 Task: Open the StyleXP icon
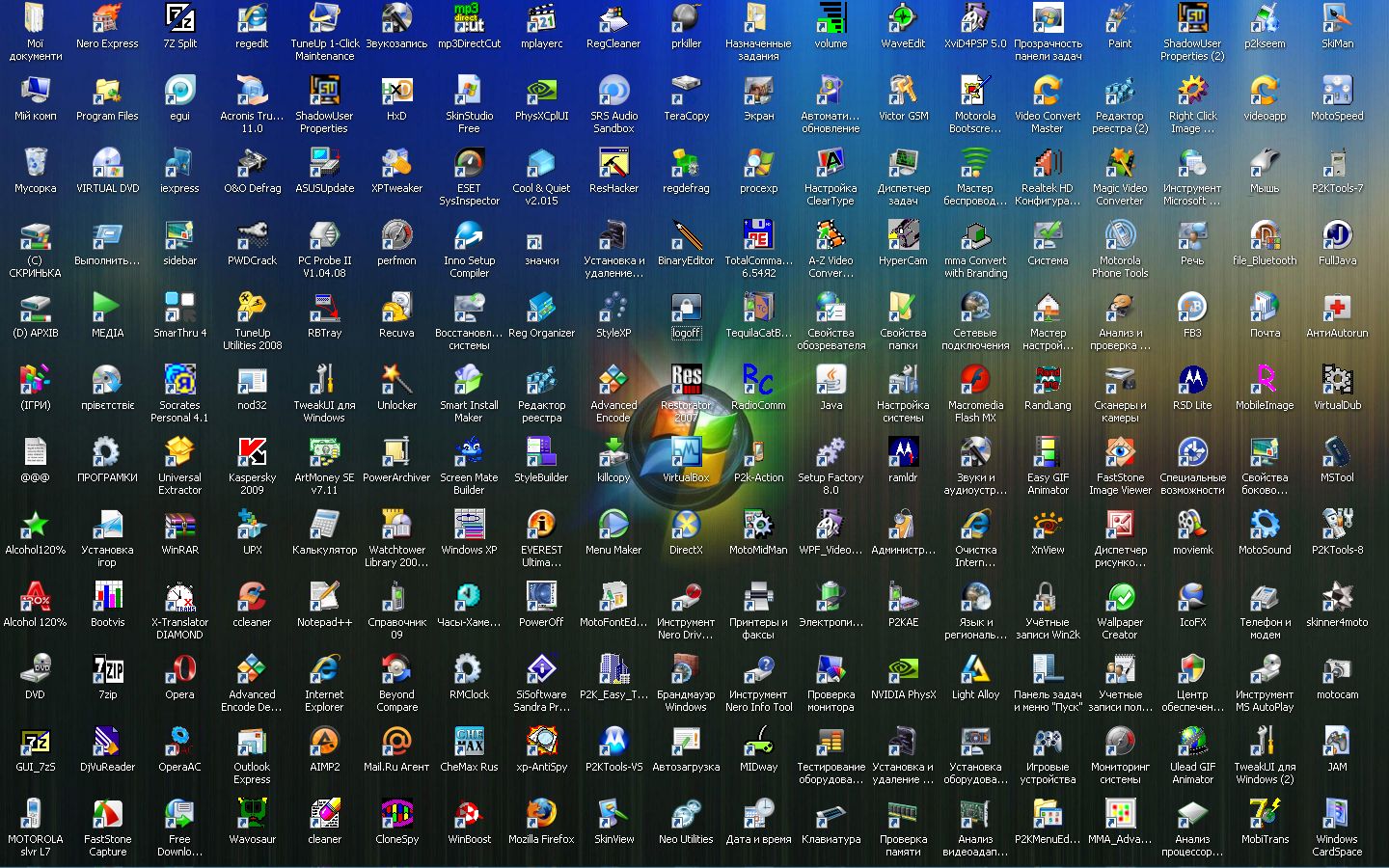pos(613,307)
